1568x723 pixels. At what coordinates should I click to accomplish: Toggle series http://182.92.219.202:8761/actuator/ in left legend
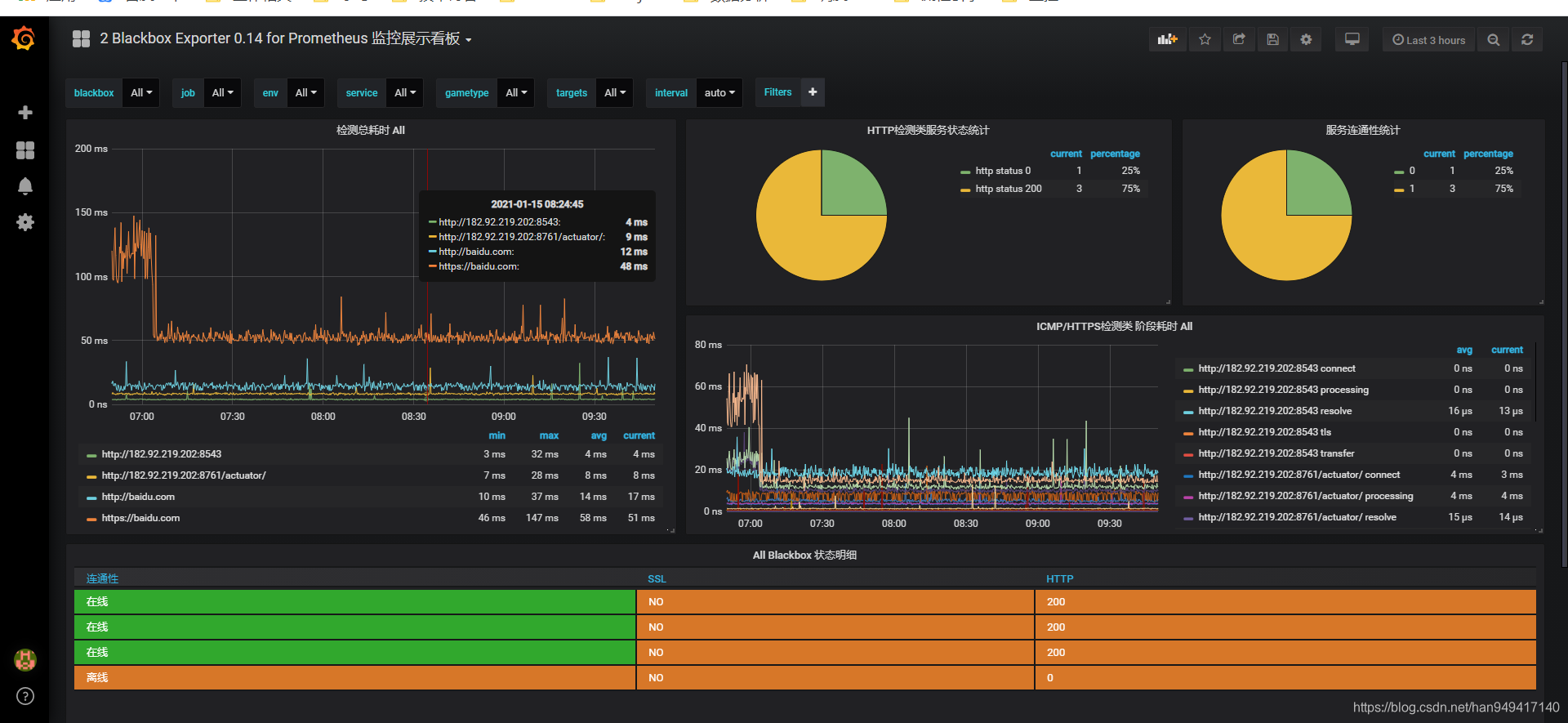(184, 475)
